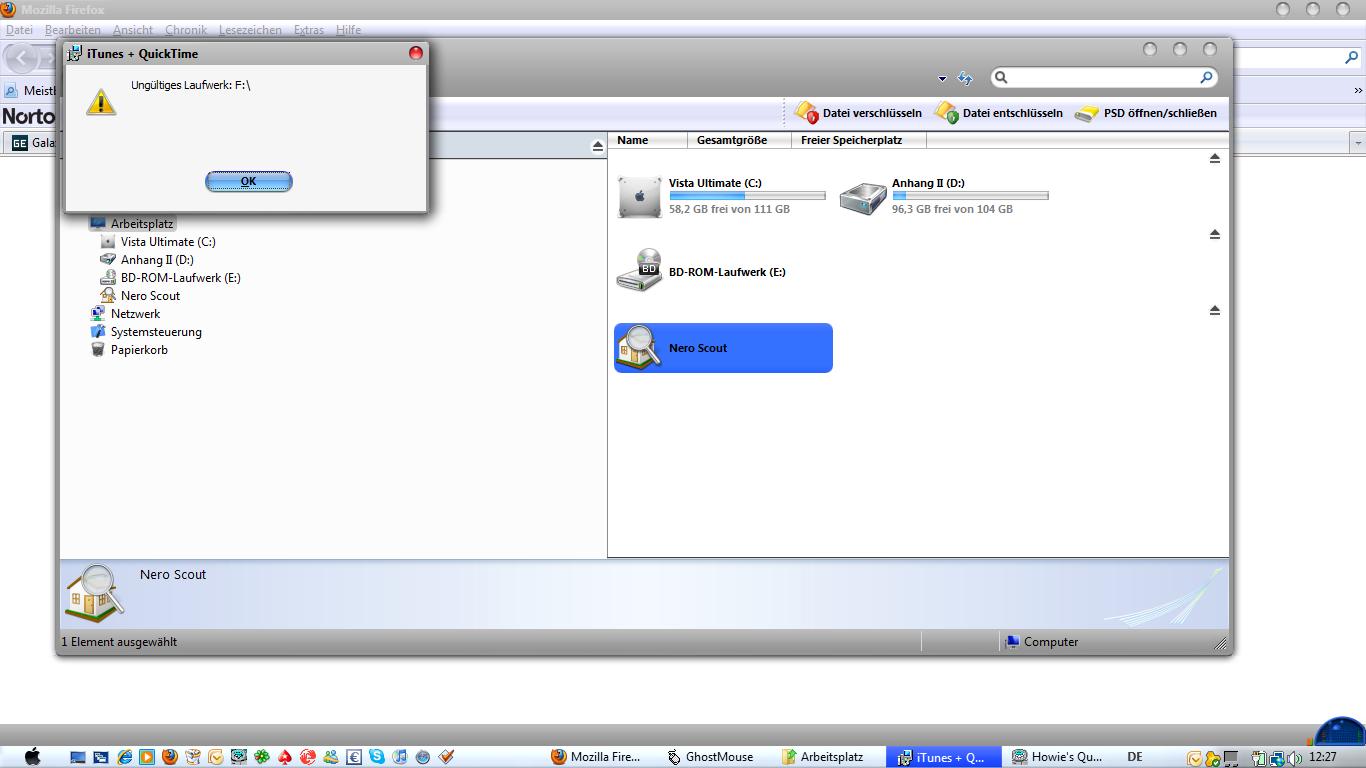Sort by the Name column header
Image resolution: width=1366 pixels, height=768 pixels.
[648, 140]
